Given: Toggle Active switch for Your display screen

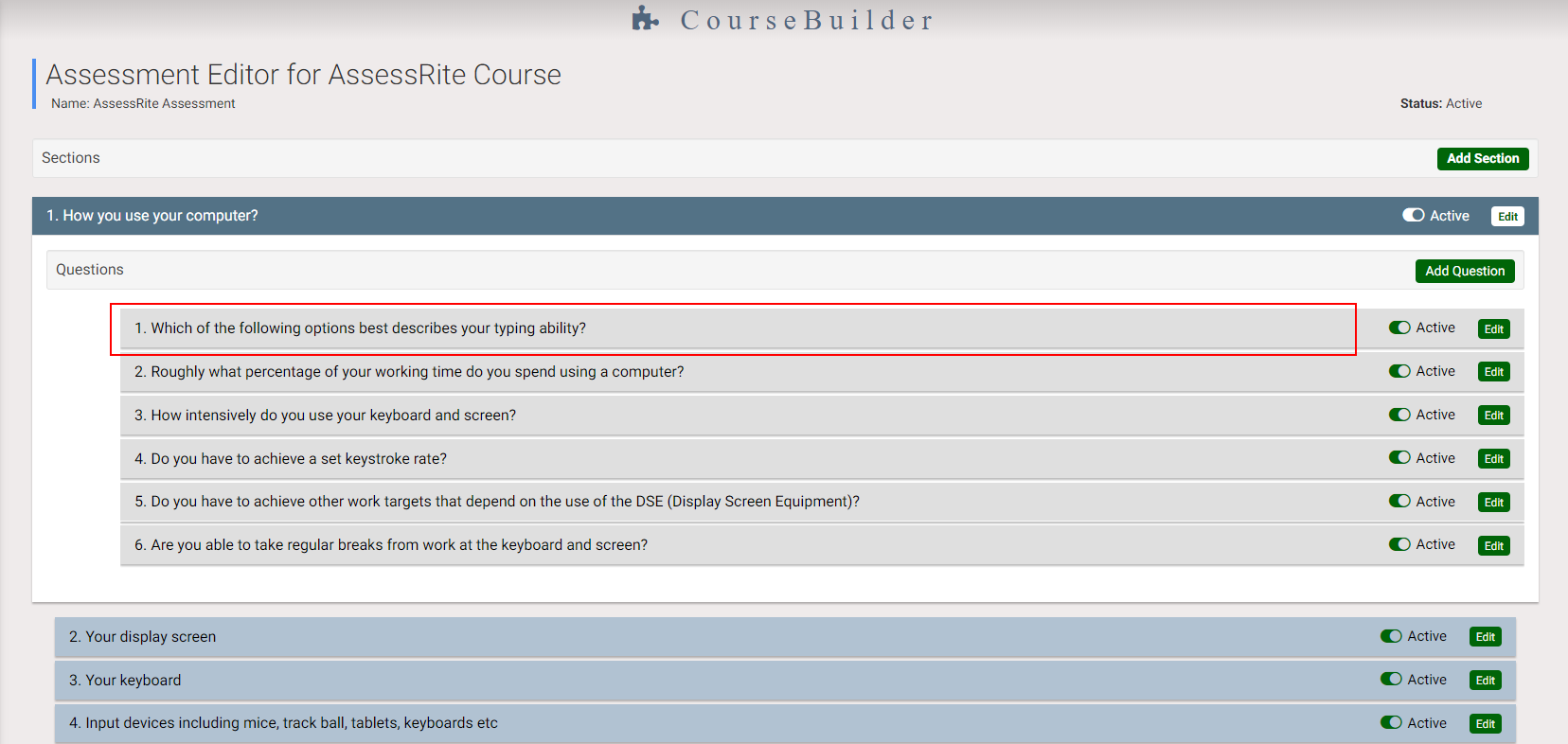Looking at the screenshot, I should [x=1391, y=637].
